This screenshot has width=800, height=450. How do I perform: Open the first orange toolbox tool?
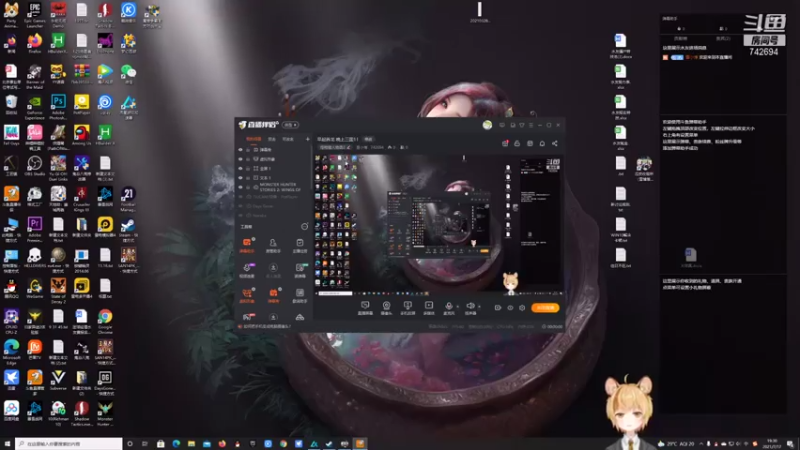pyautogui.click(x=247, y=245)
